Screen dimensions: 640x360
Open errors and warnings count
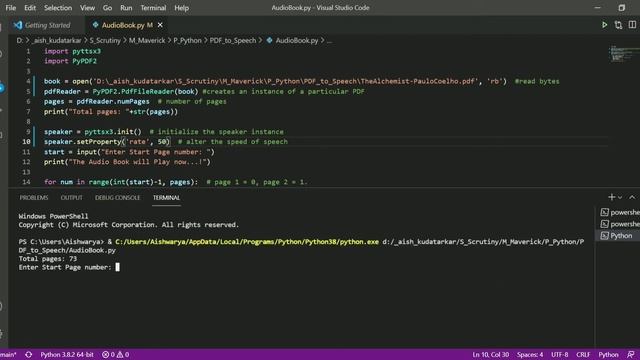pyautogui.click(x=116, y=355)
